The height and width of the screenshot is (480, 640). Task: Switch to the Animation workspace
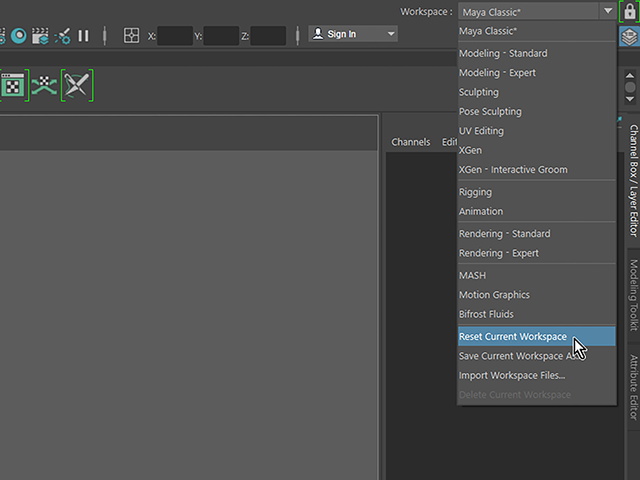[537, 211]
